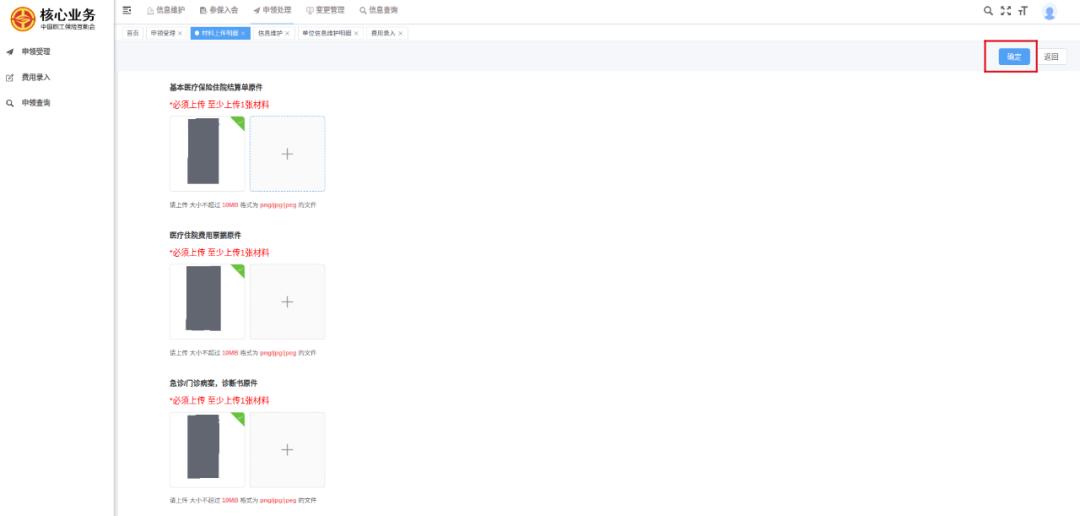1080x516 pixels.
Task: Close the 申领受理 tab
Action: pyautogui.click(x=180, y=33)
